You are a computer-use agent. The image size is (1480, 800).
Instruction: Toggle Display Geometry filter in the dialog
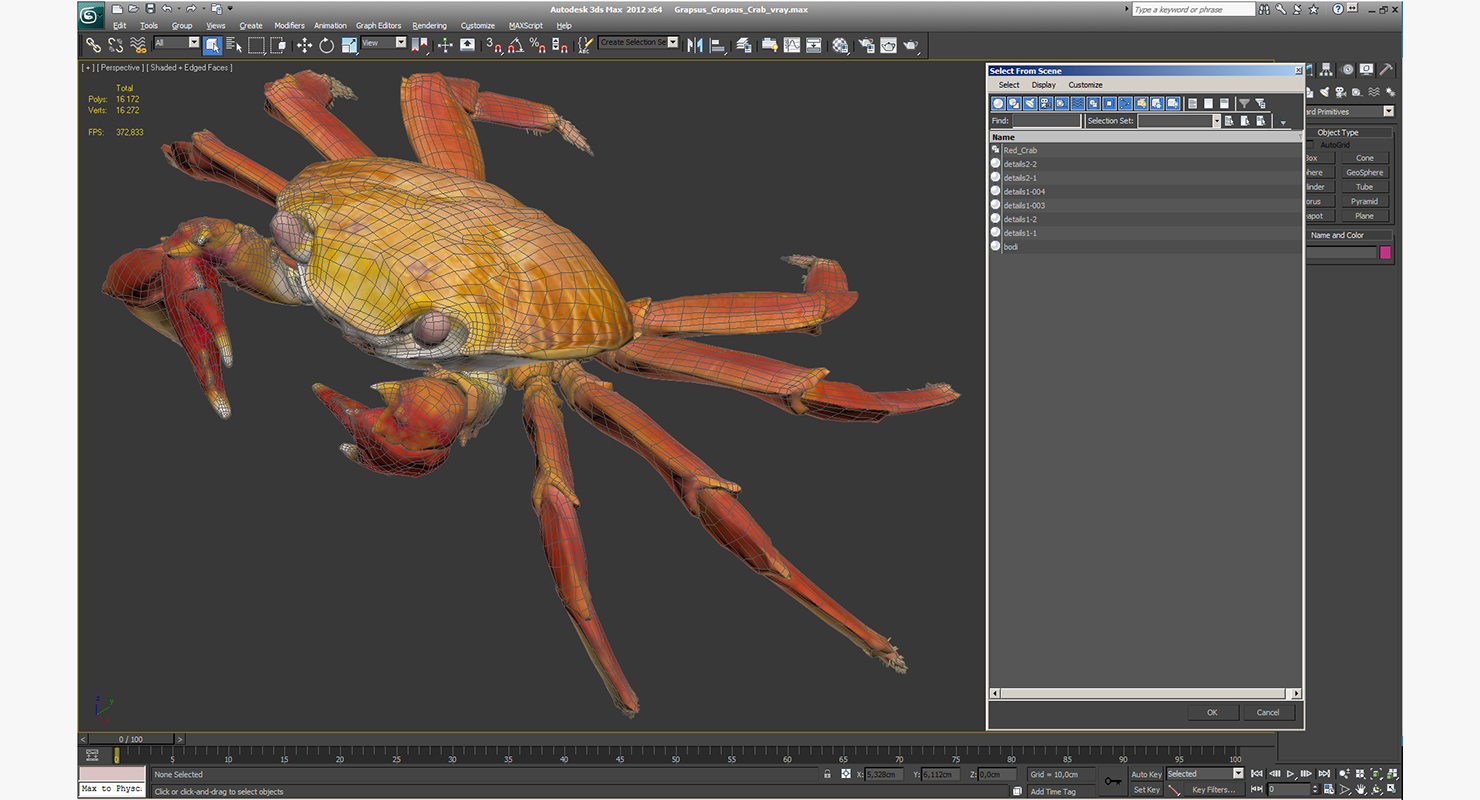pos(998,104)
